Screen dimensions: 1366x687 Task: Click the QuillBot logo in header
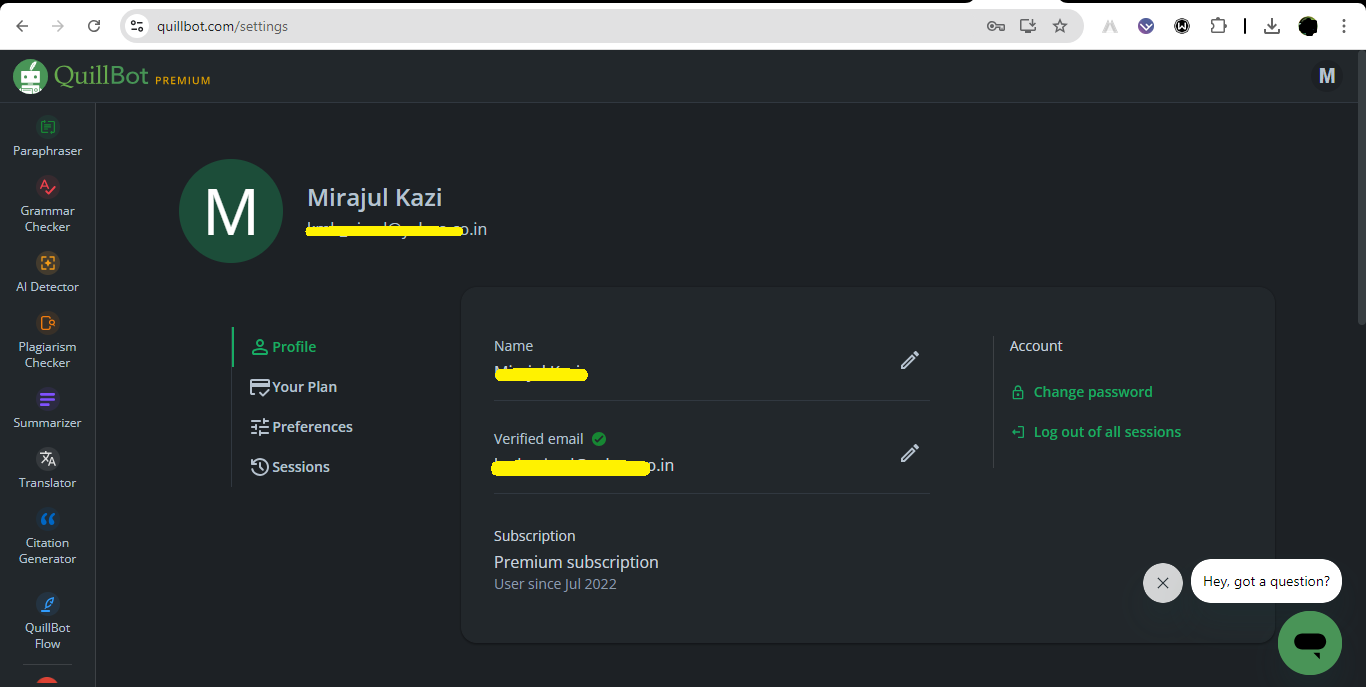pyautogui.click(x=82, y=76)
